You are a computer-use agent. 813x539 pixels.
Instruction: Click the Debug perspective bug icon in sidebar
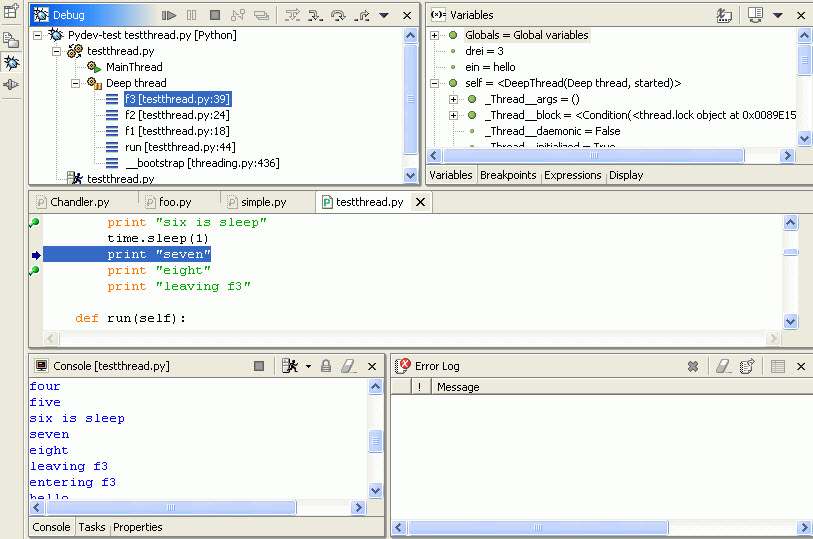tap(11, 62)
